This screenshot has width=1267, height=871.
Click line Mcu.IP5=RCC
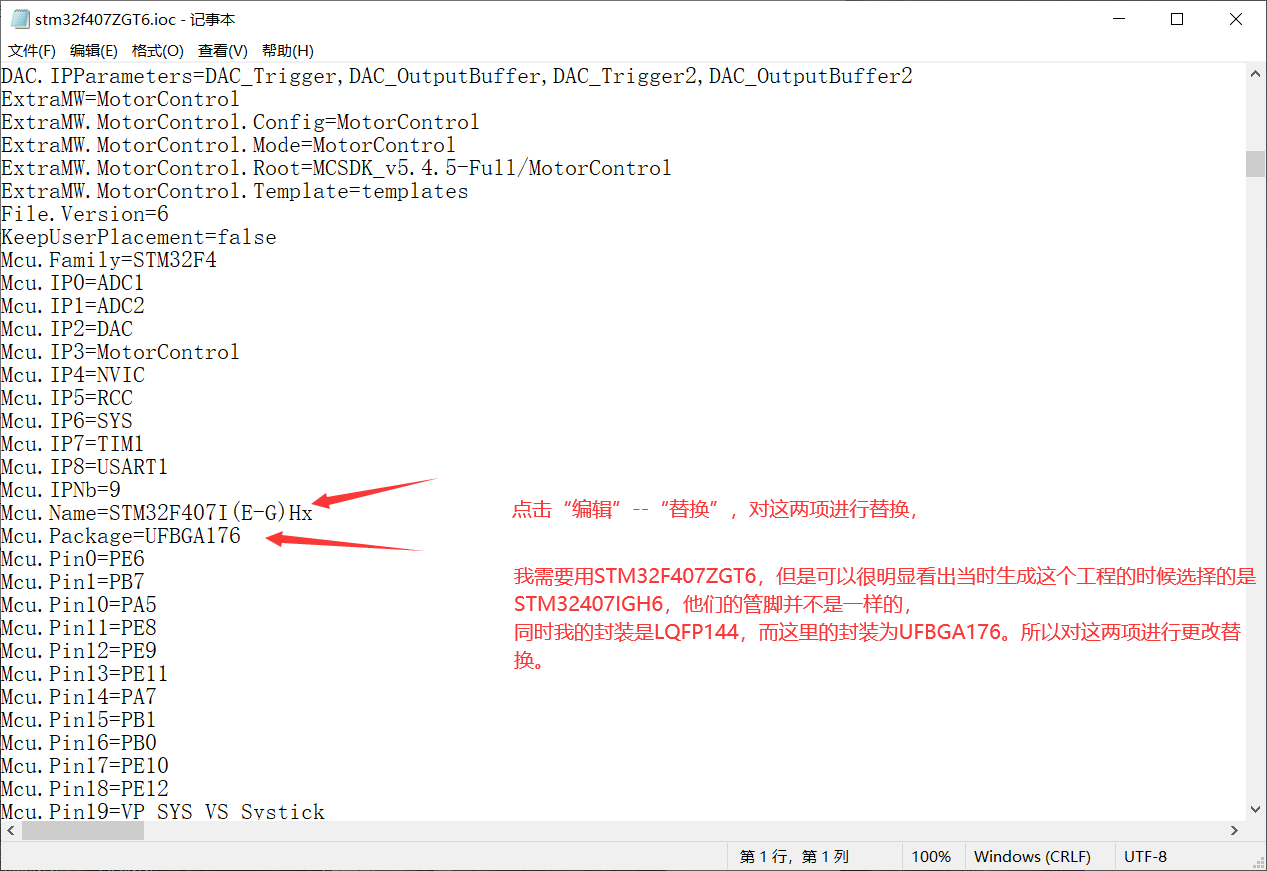coord(67,398)
